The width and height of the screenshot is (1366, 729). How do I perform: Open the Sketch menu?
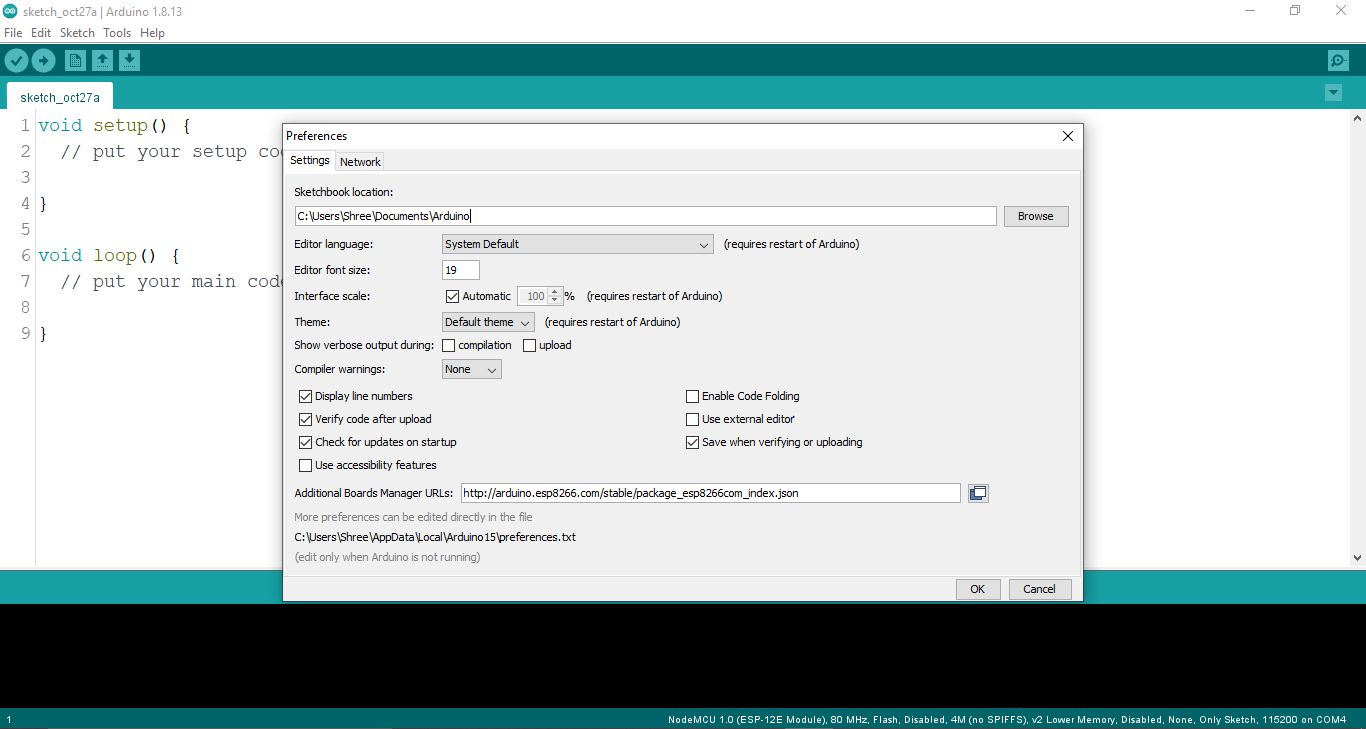tap(77, 33)
